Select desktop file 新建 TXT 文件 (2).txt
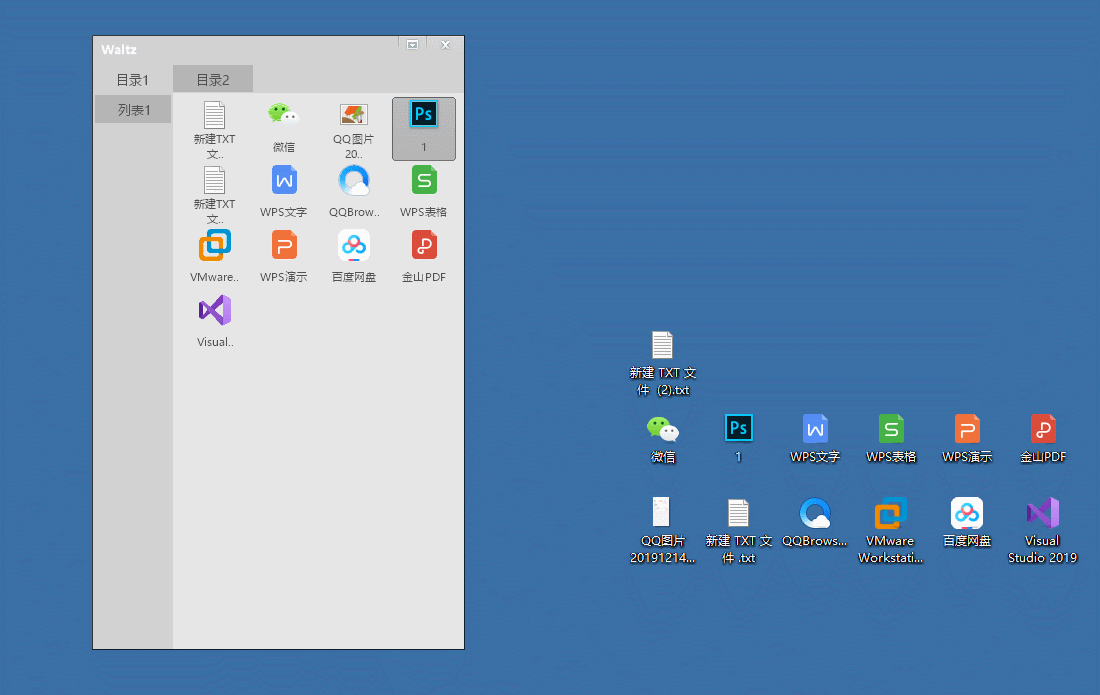 (x=662, y=363)
